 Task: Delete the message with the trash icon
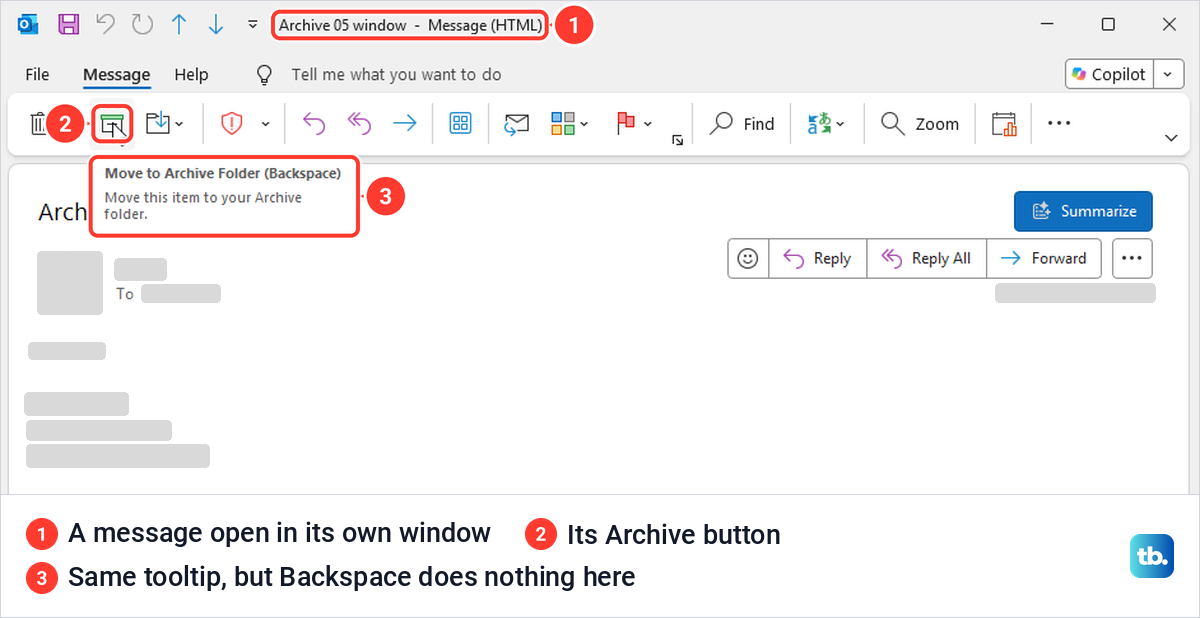(38, 124)
